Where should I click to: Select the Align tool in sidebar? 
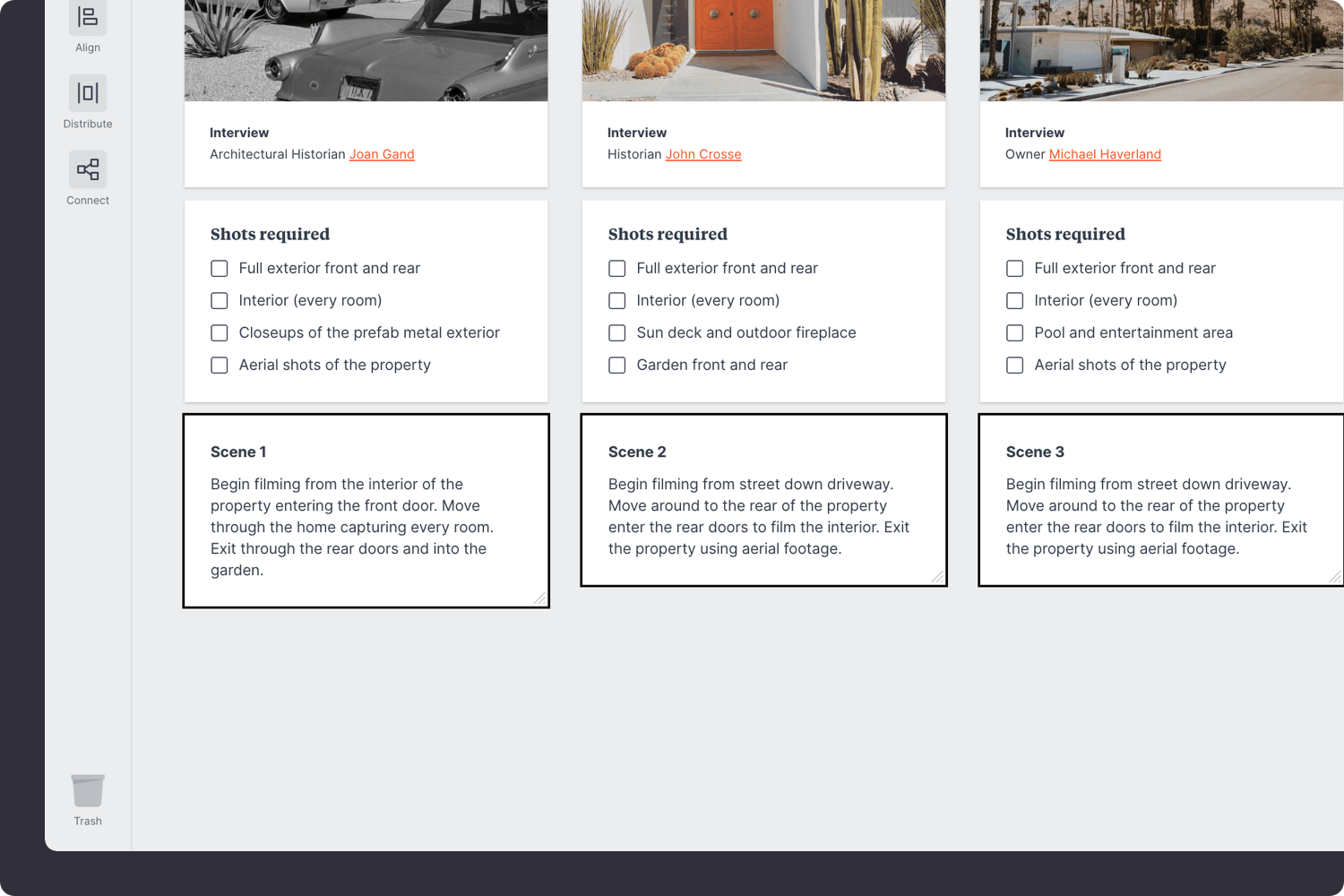[88, 18]
